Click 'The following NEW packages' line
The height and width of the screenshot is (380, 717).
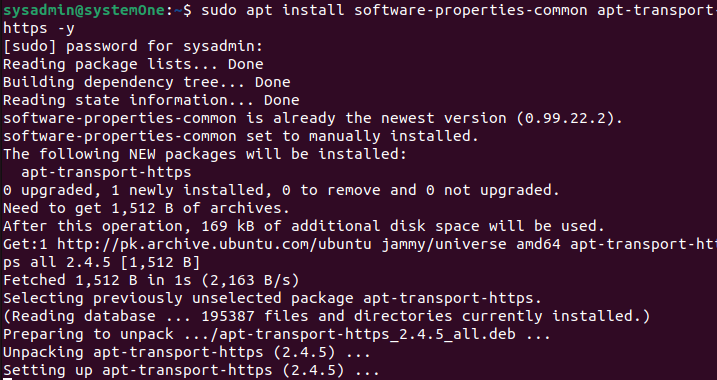pos(205,154)
